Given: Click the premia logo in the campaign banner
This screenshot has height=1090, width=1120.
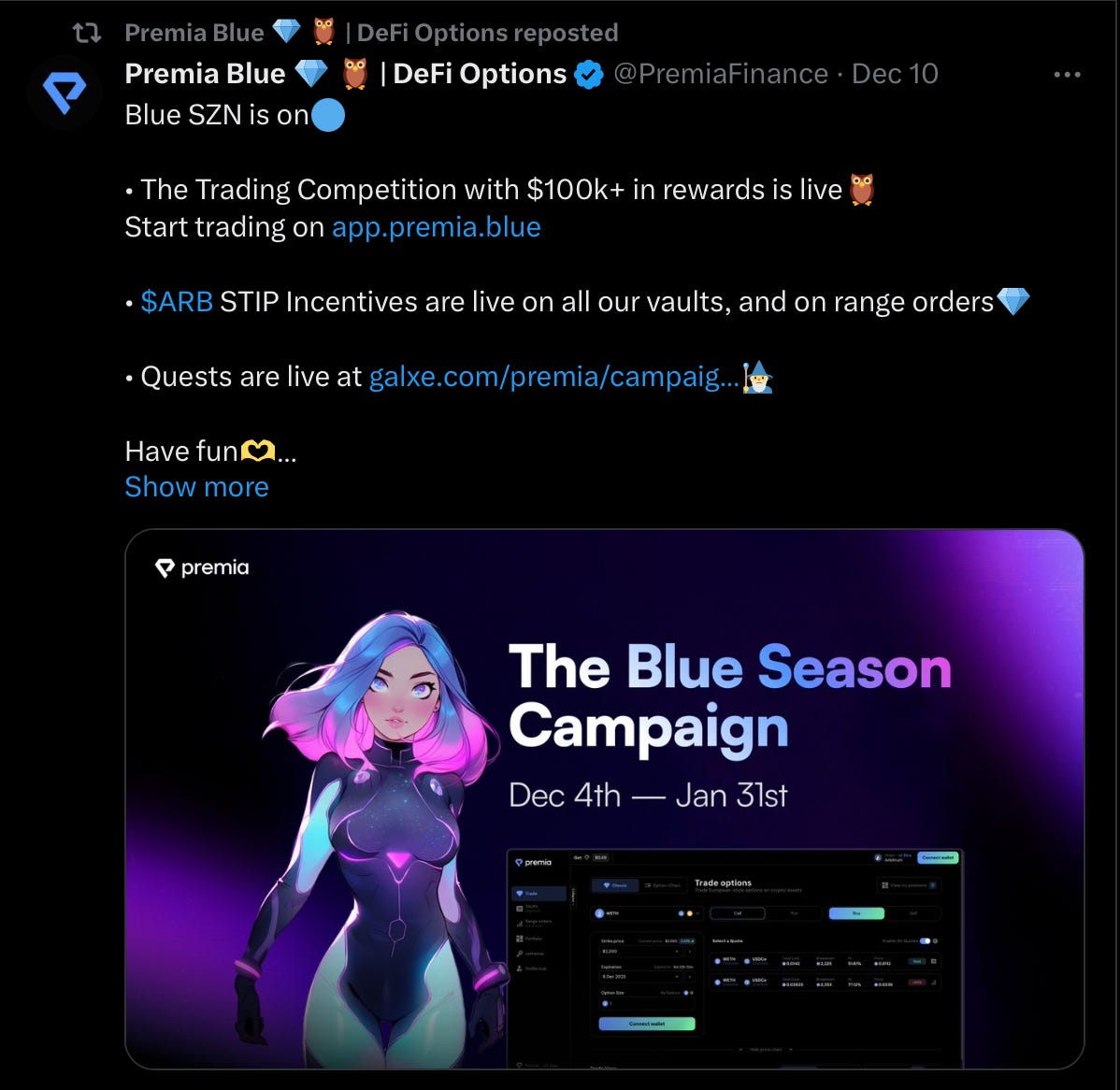Looking at the screenshot, I should pyautogui.click(x=202, y=567).
